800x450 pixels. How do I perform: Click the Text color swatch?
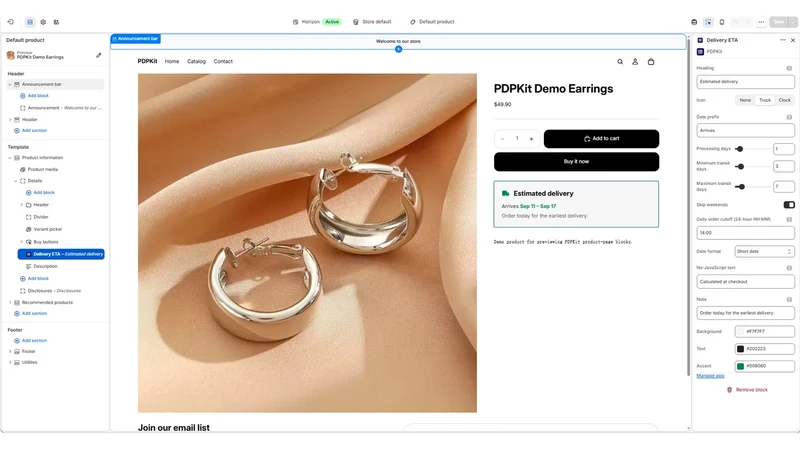pyautogui.click(x=740, y=349)
